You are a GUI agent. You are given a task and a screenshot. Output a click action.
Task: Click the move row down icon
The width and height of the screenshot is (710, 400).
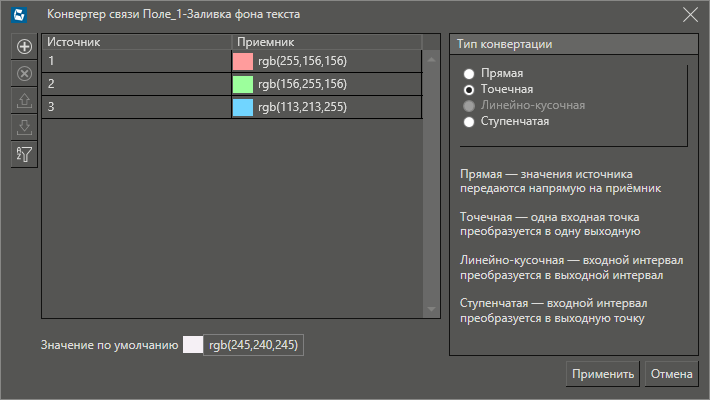pyautogui.click(x=25, y=127)
